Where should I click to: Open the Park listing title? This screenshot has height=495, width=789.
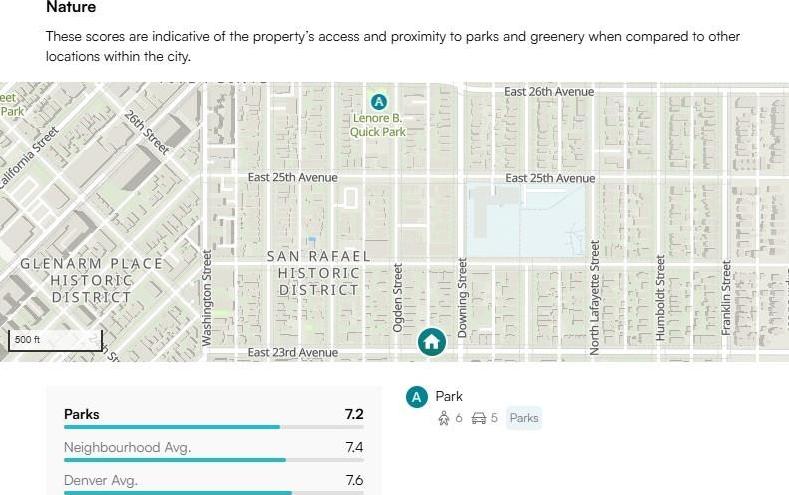pyautogui.click(x=449, y=396)
